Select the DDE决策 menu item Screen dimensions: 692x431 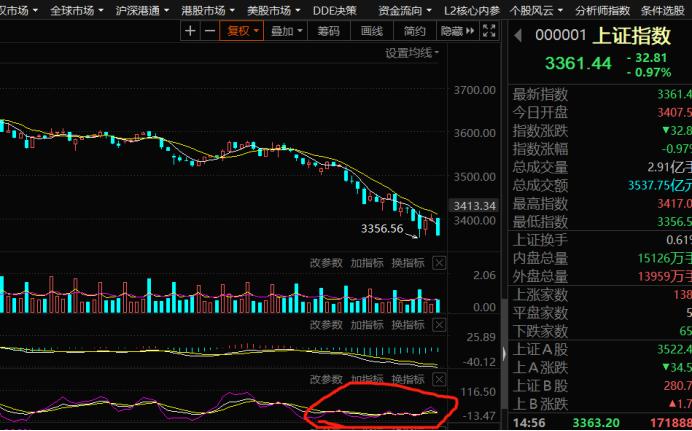(333, 9)
